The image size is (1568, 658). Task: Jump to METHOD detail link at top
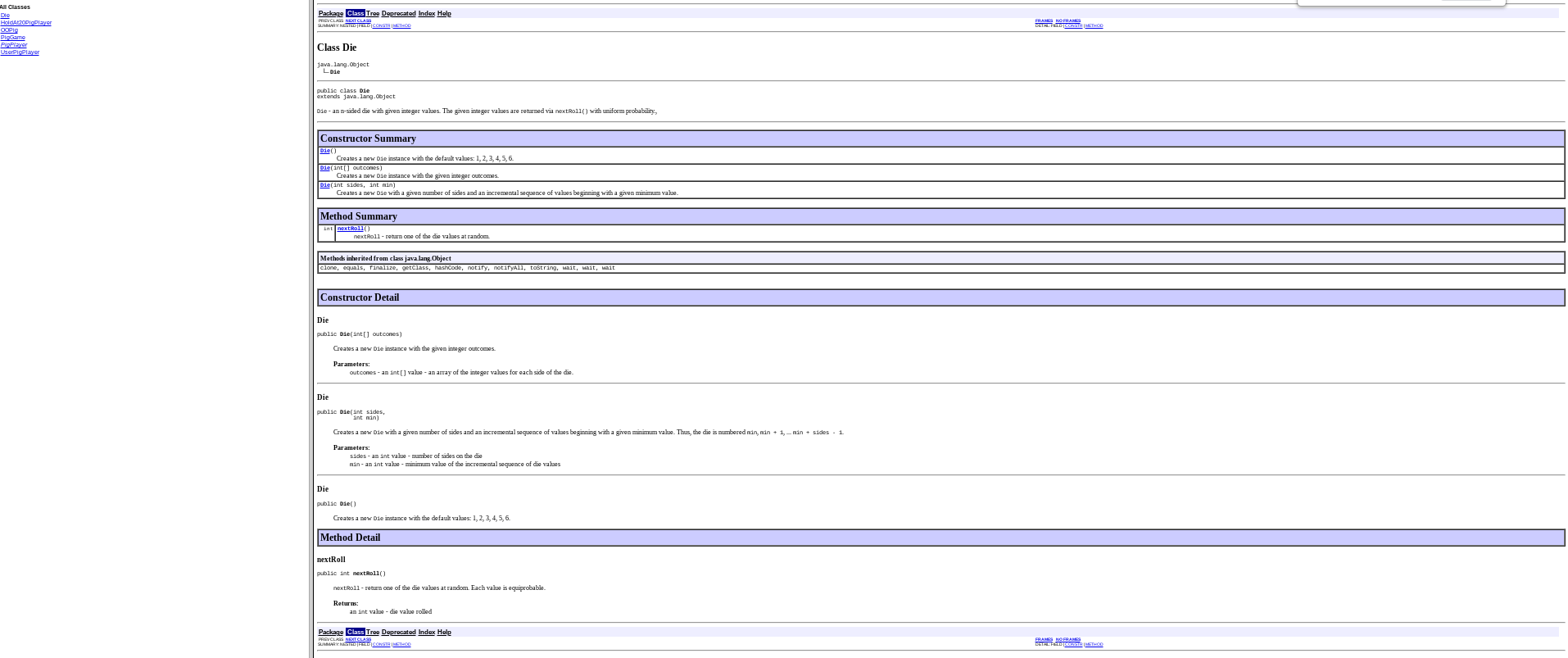tap(1094, 25)
